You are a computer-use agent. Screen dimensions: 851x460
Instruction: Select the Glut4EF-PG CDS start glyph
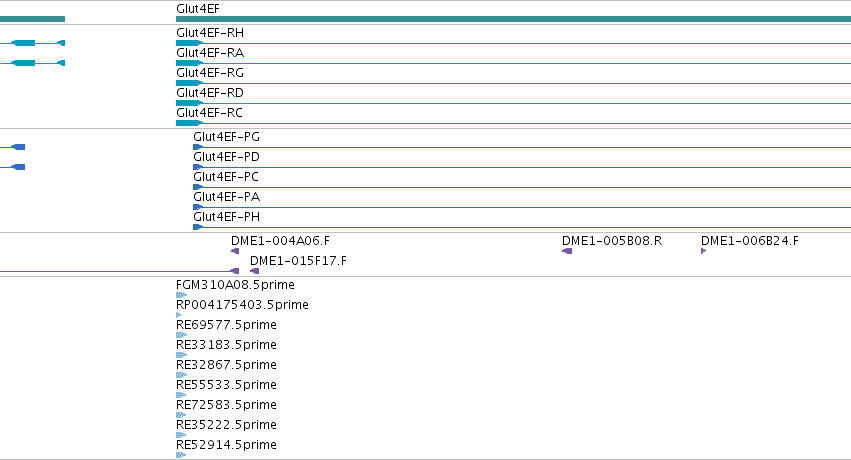(198, 147)
